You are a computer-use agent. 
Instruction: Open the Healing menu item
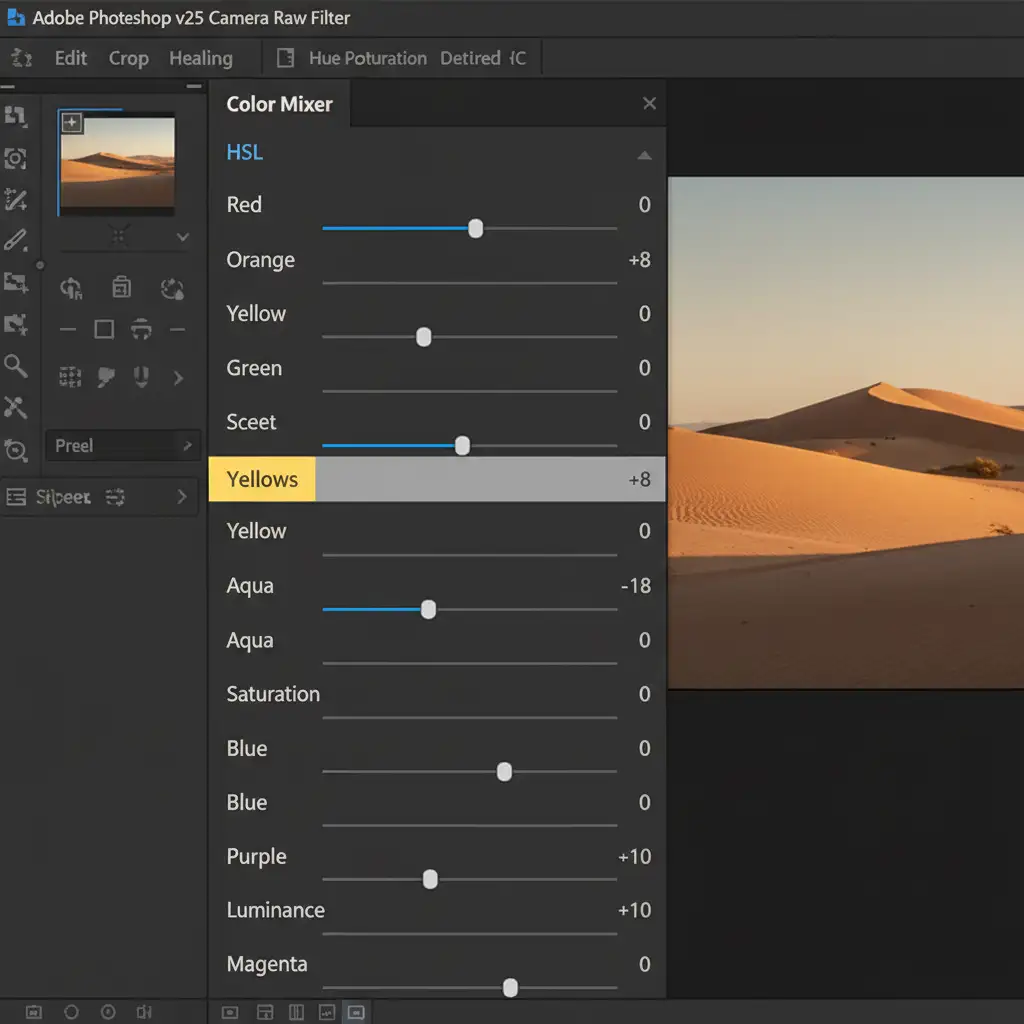(x=200, y=58)
